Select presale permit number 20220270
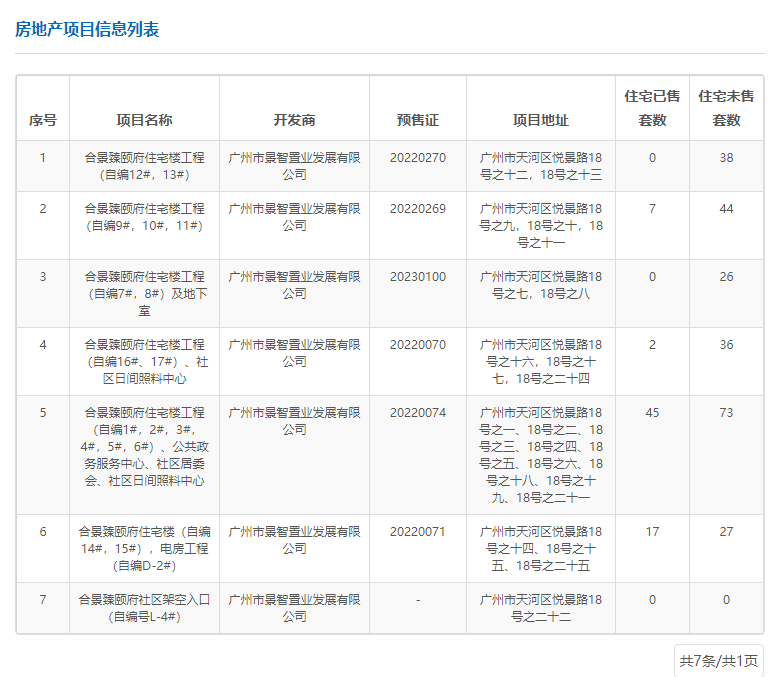This screenshot has height=677, width=783. pyautogui.click(x=418, y=158)
